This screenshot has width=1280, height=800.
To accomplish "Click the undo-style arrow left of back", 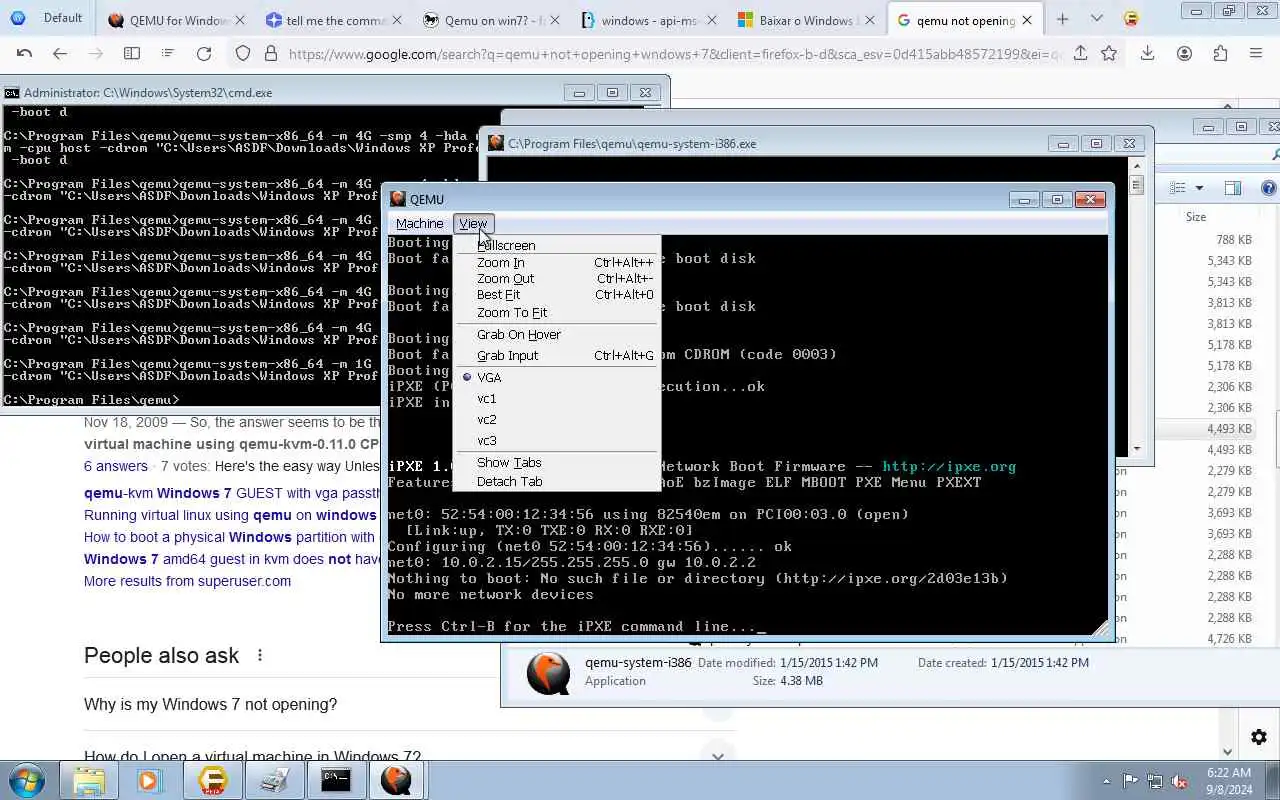I will point(24,54).
